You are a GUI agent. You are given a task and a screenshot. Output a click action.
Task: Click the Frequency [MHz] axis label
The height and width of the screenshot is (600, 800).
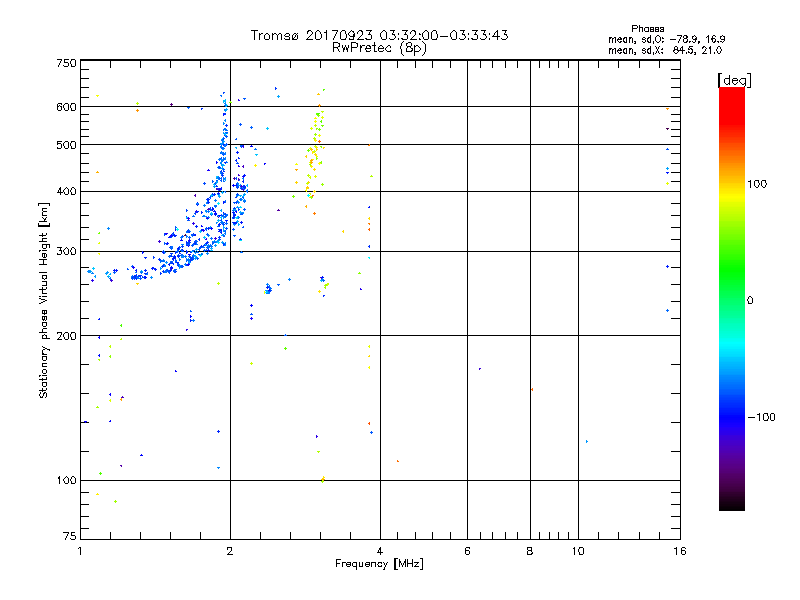[x=379, y=564]
